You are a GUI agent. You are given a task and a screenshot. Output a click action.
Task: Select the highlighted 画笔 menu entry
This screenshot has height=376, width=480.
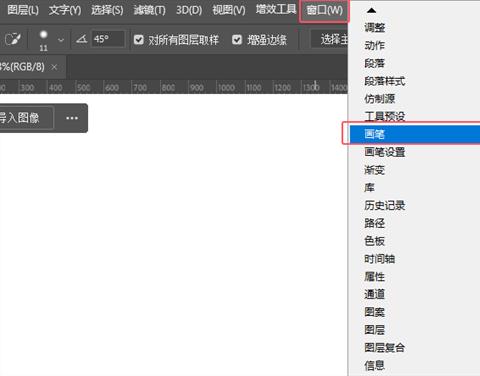click(x=415, y=134)
